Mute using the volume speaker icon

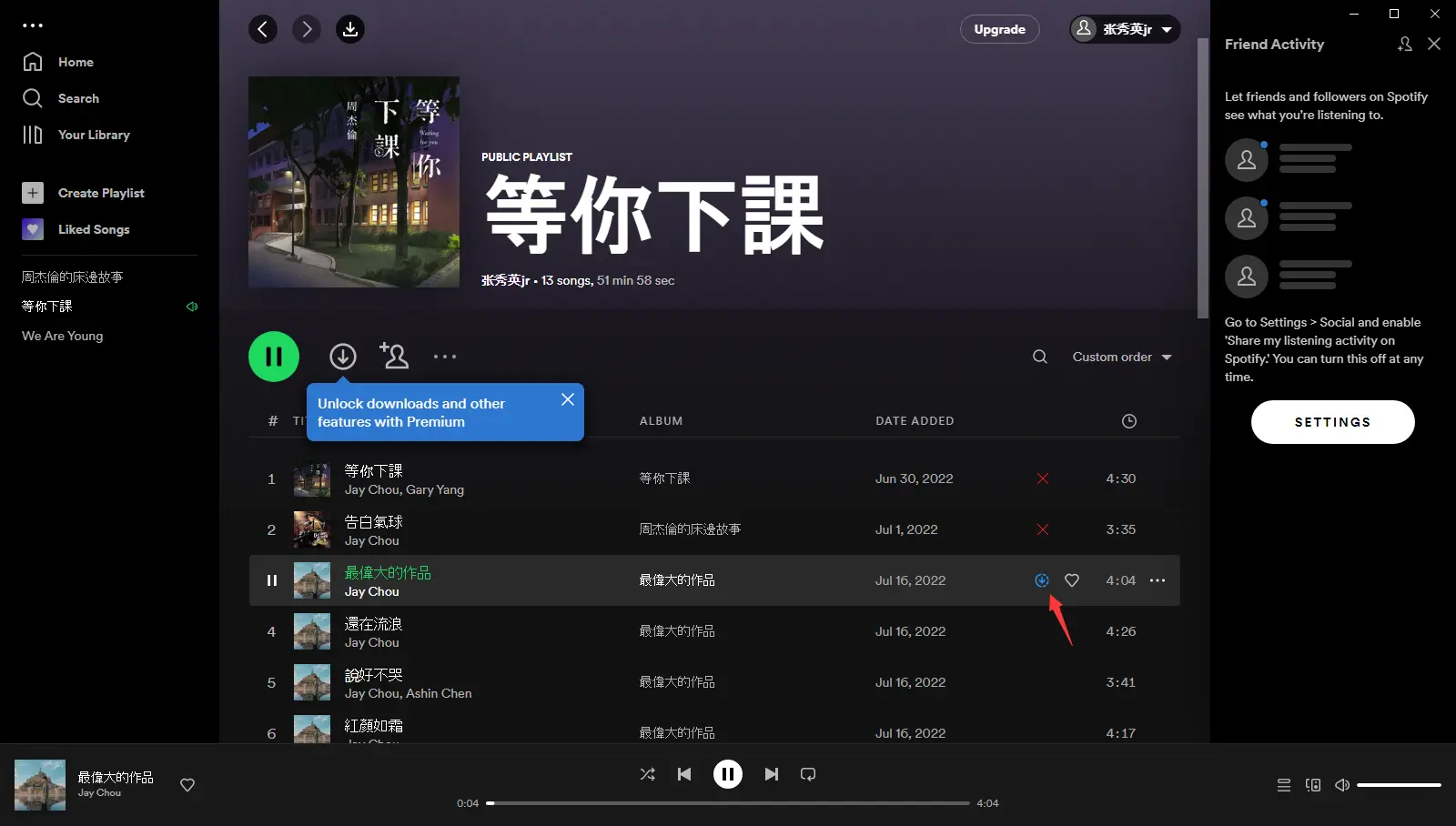tap(1342, 785)
